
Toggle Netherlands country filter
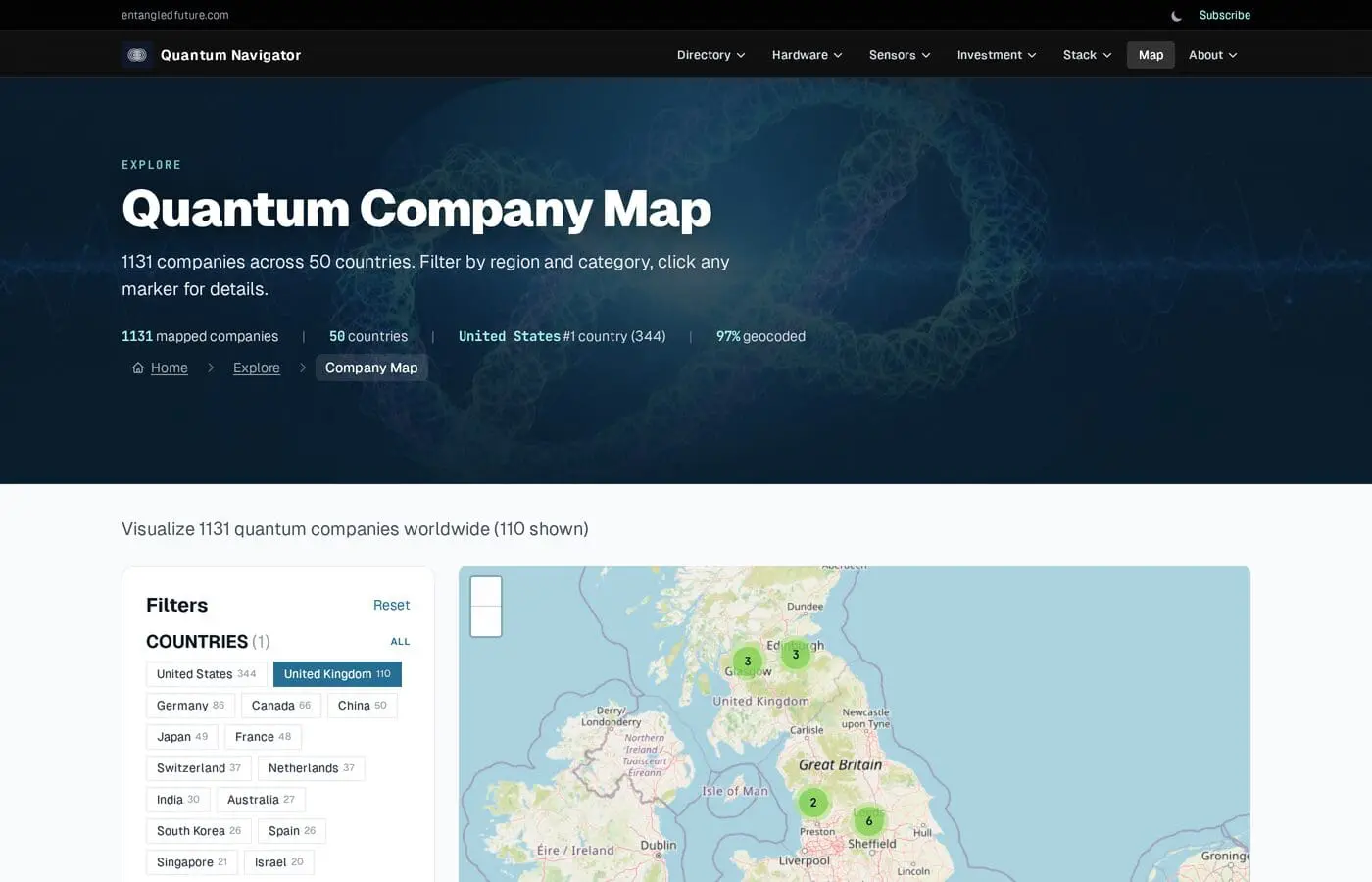(x=312, y=768)
